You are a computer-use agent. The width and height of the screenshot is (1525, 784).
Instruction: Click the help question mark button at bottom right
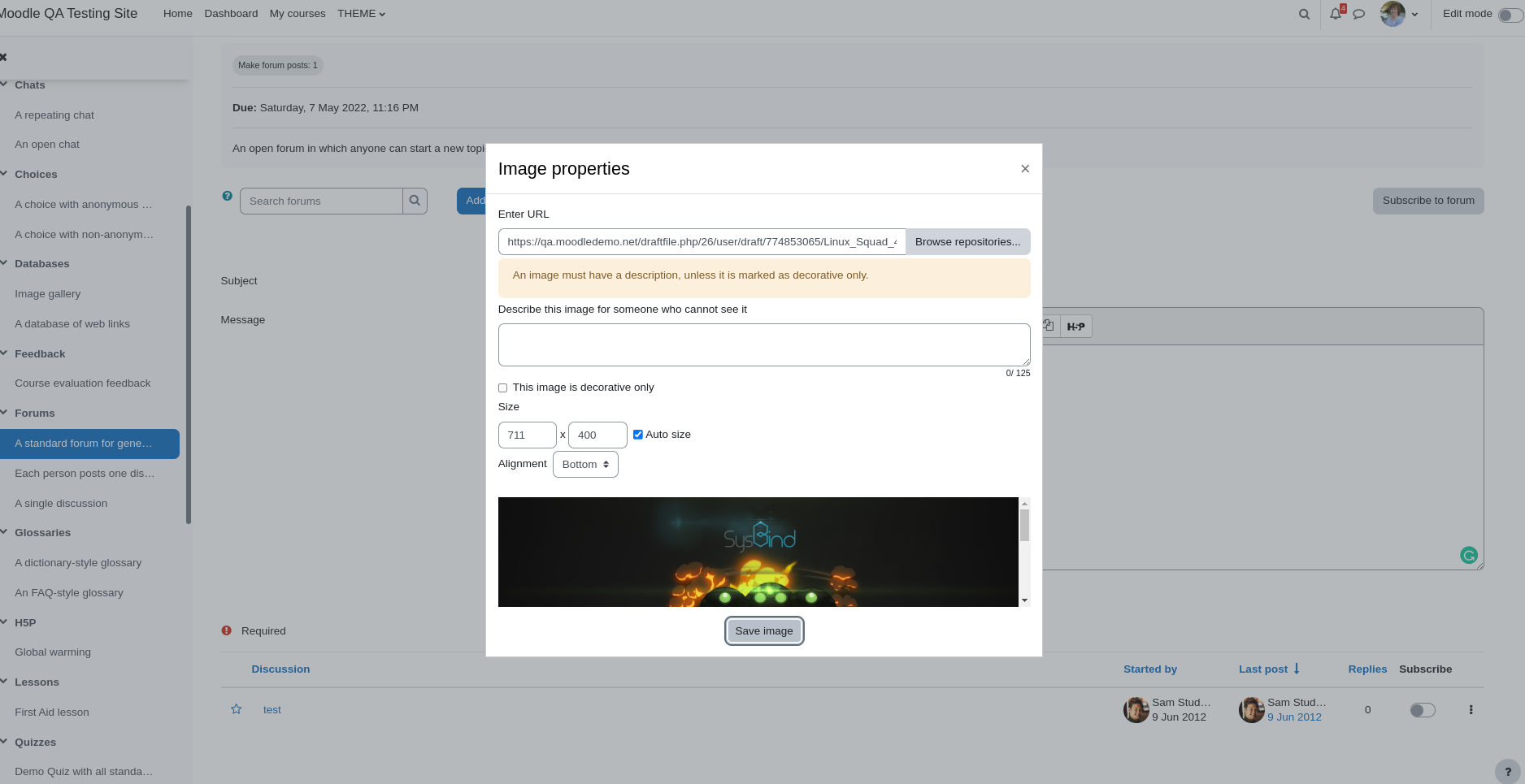coord(1508,772)
